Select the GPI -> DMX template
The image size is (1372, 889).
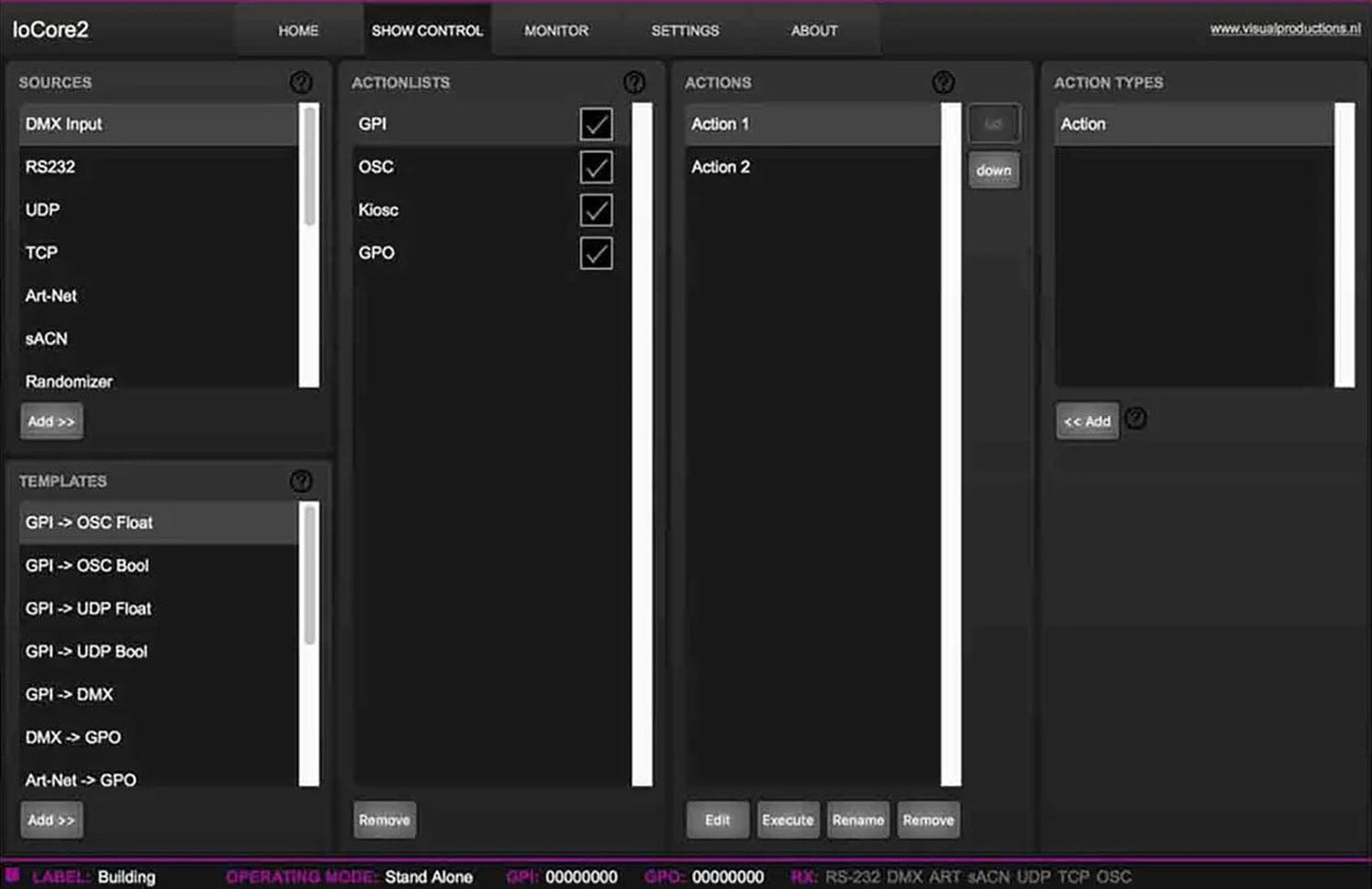pyautogui.click(x=69, y=694)
